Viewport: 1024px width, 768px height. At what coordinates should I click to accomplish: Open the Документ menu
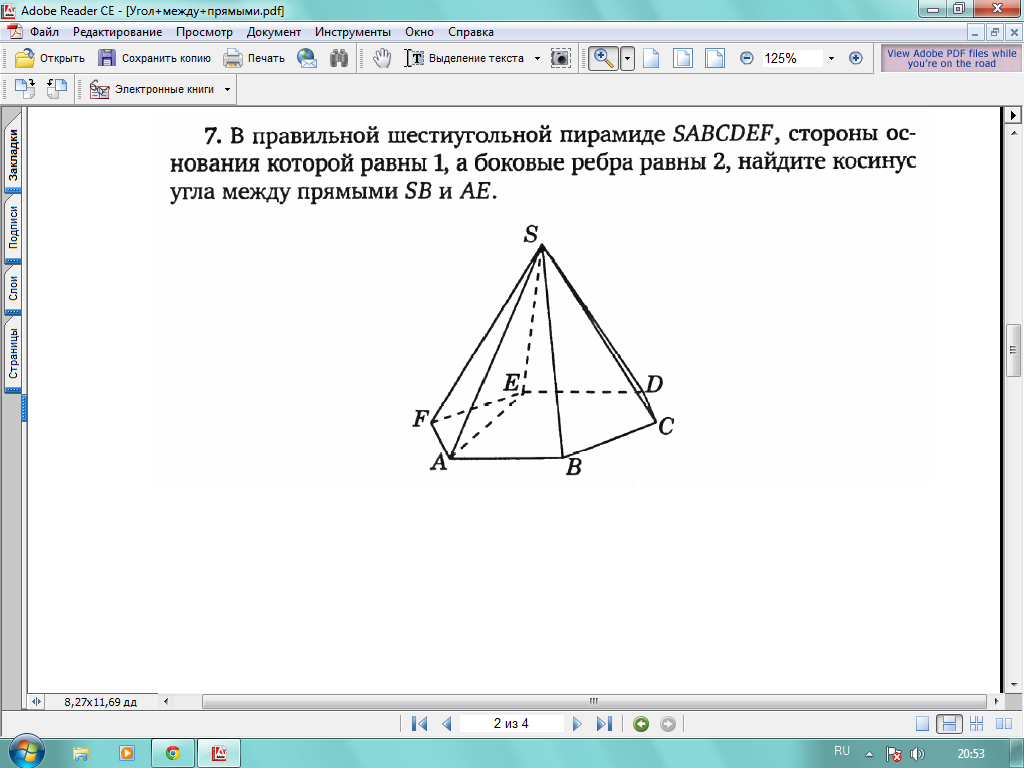274,31
